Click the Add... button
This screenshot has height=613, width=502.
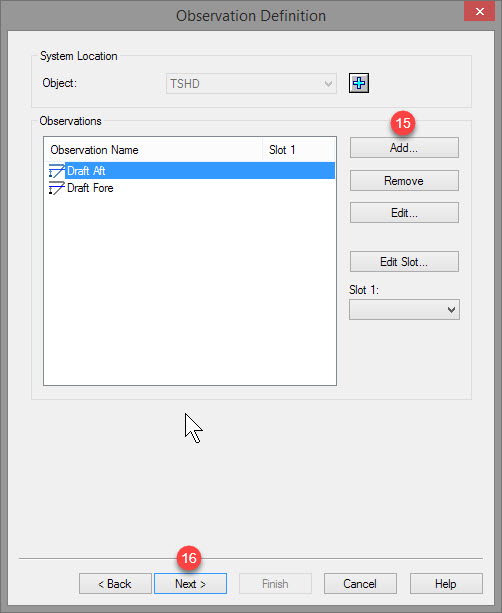pos(404,148)
